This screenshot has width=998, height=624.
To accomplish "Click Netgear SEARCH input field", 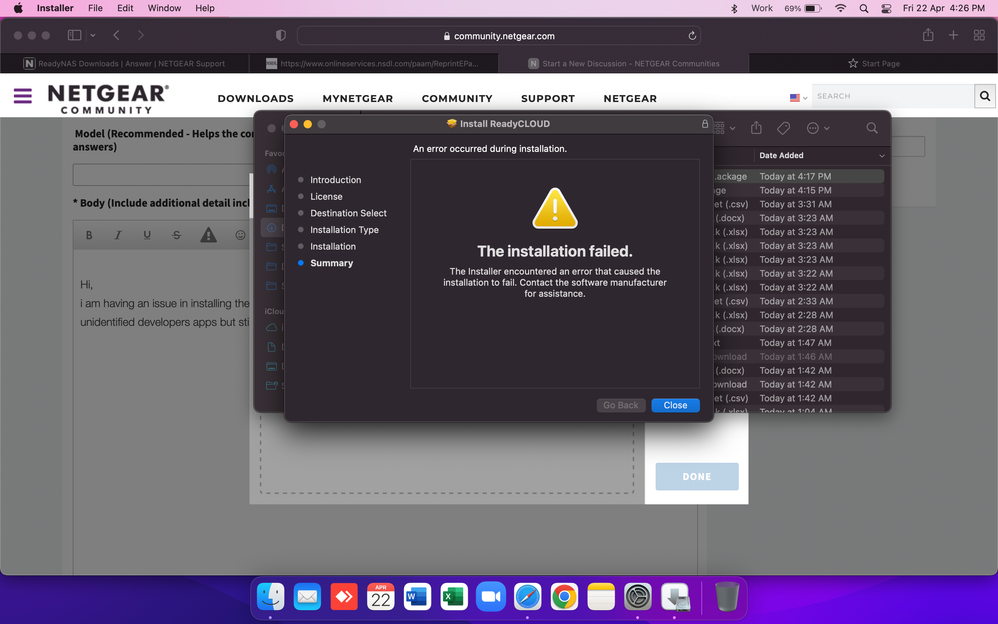I will coord(893,96).
